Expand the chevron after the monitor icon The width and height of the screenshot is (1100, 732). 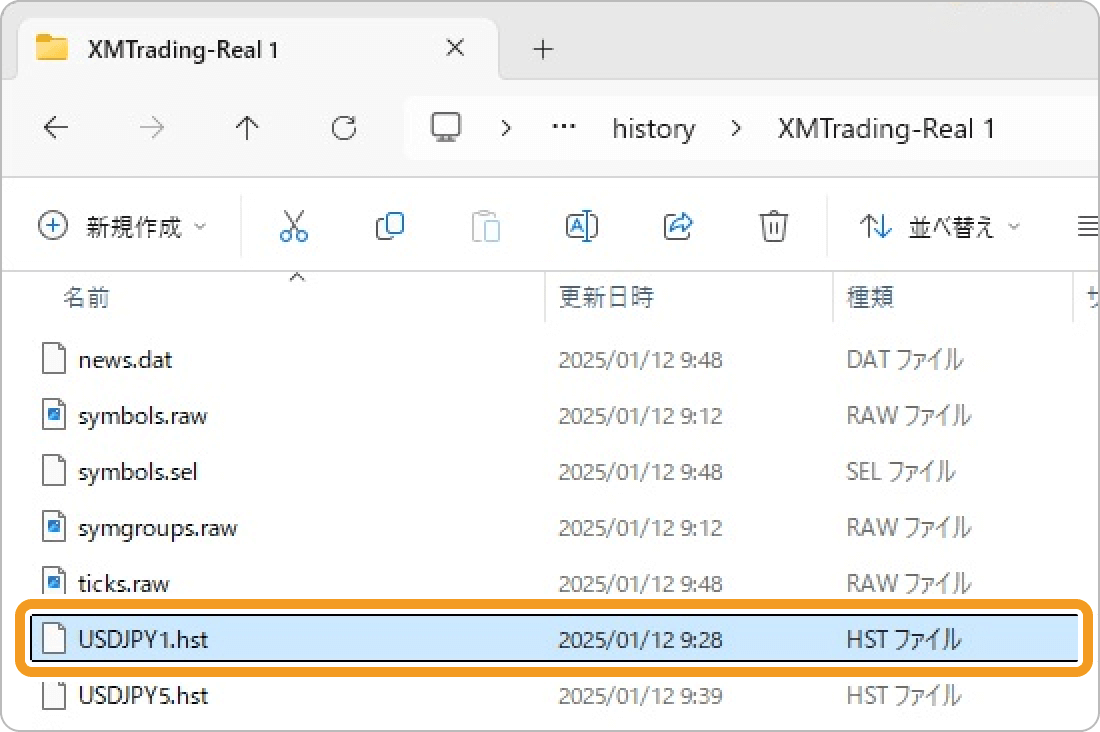[506, 129]
